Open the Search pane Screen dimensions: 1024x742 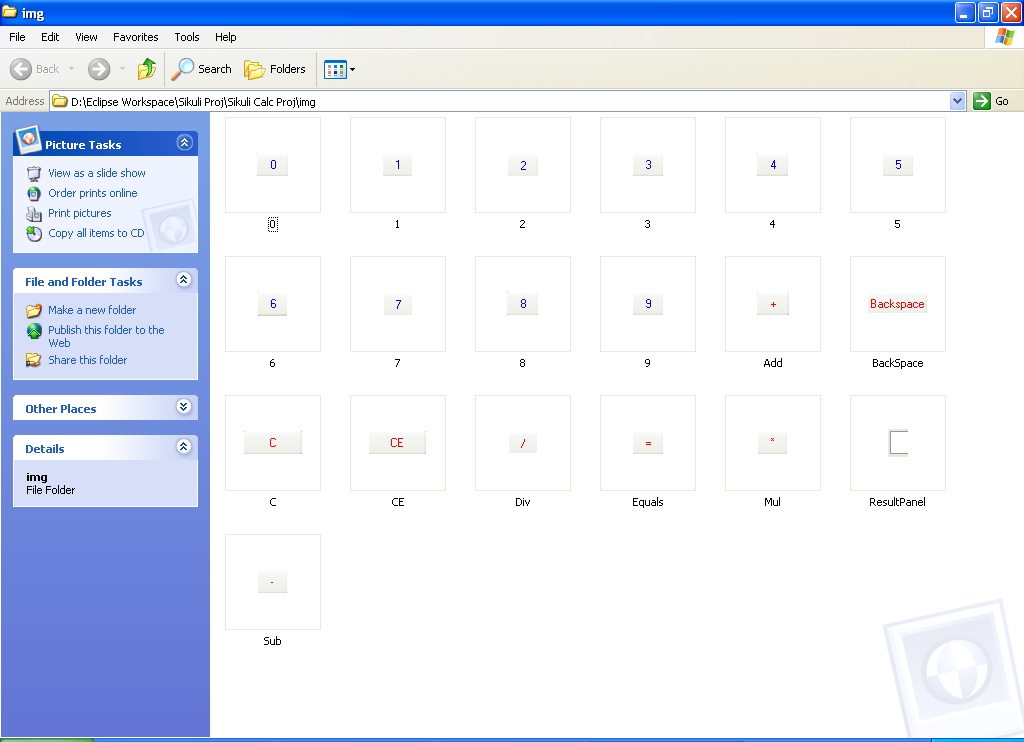coord(200,68)
